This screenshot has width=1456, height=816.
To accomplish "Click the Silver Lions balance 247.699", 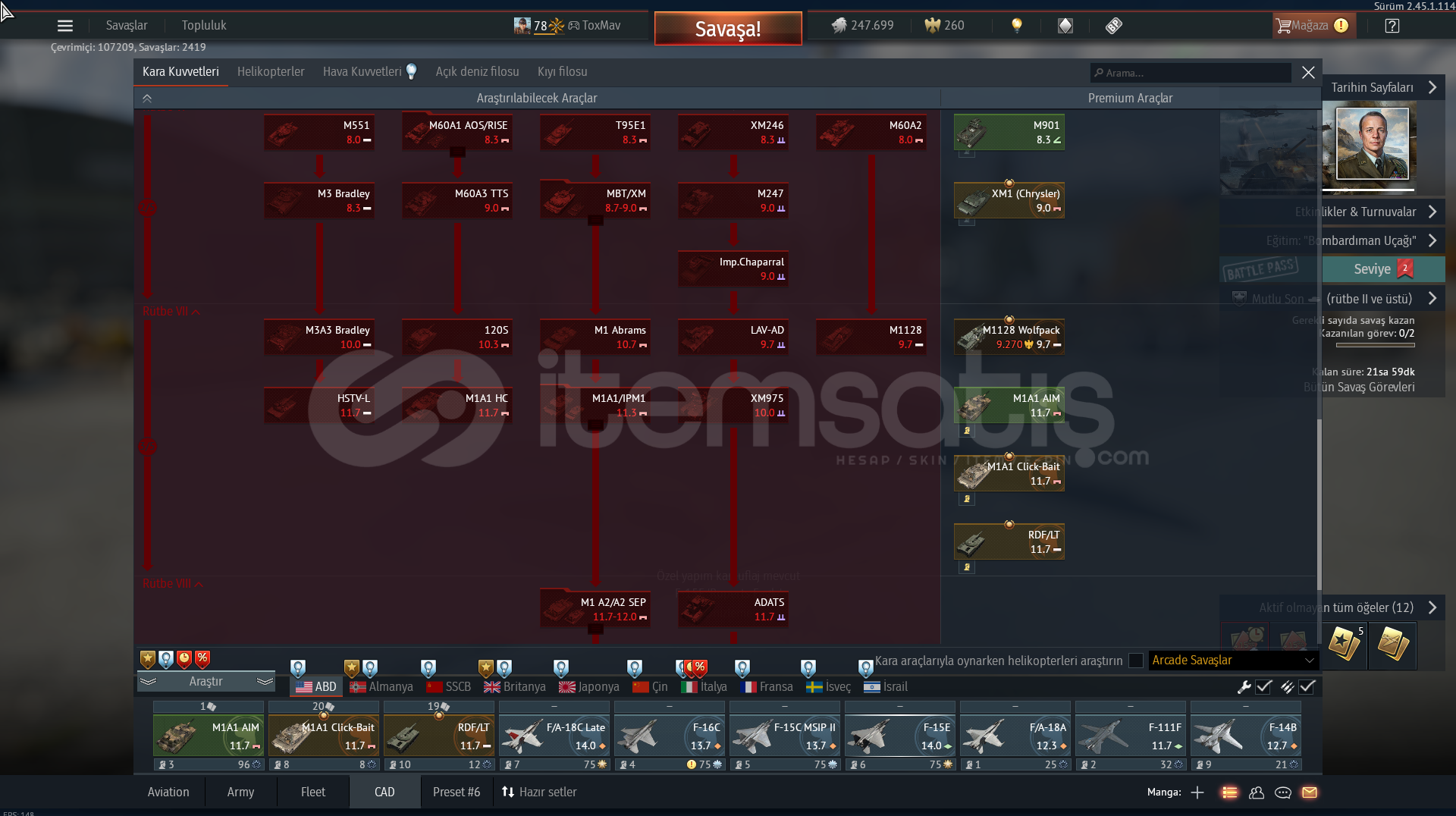I will click(862, 25).
